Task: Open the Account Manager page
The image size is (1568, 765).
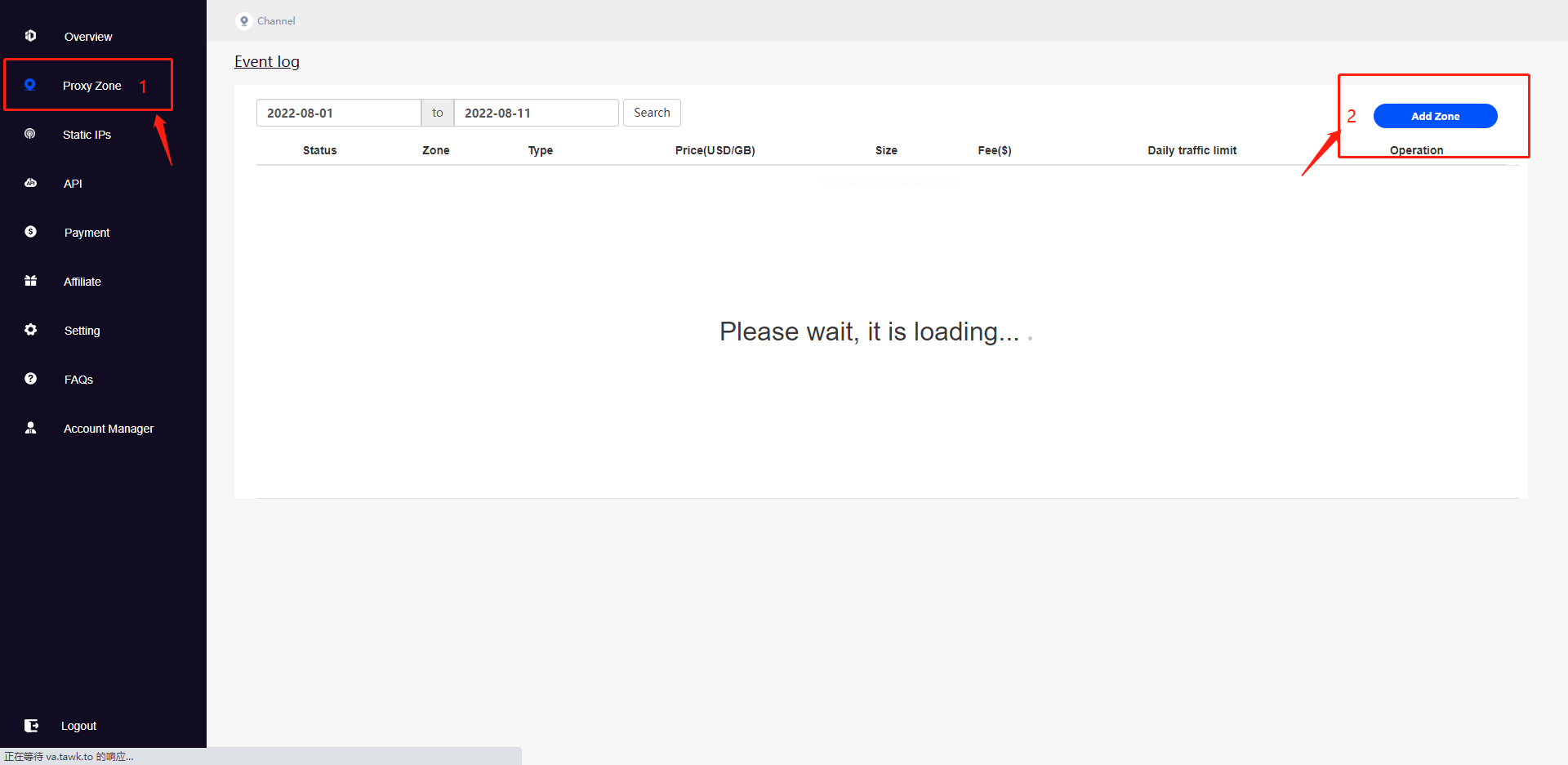Action: [x=108, y=429]
